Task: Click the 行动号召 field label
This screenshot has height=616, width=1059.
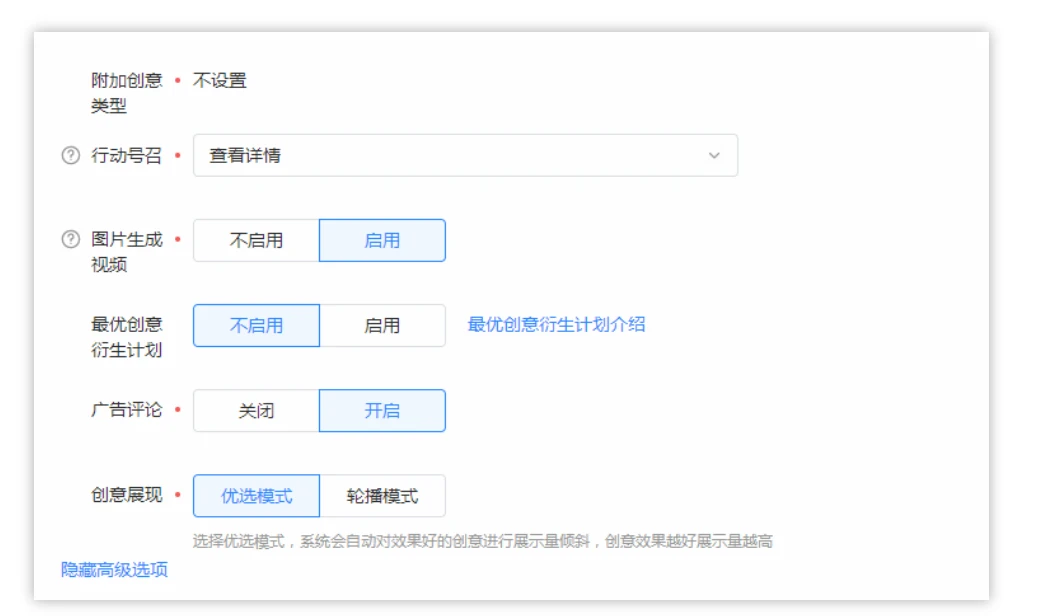Action: [x=126, y=156]
